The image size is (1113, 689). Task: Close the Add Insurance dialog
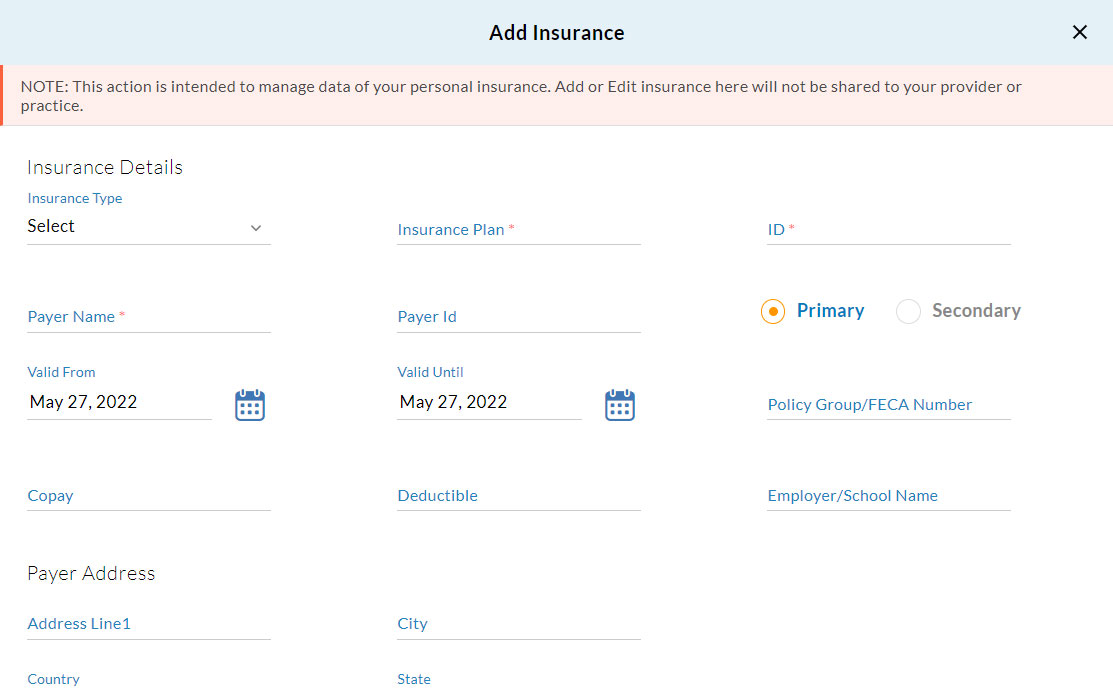tap(1079, 31)
